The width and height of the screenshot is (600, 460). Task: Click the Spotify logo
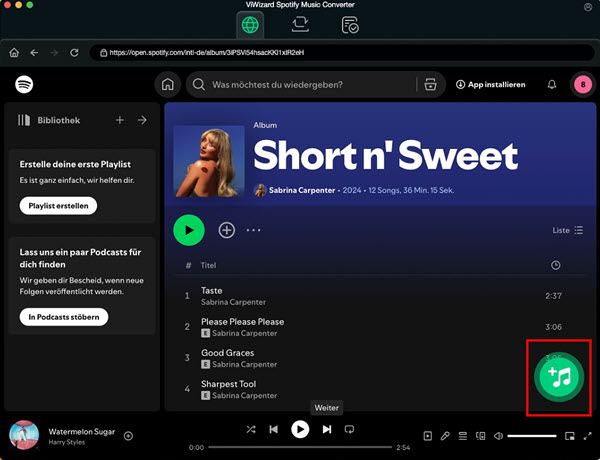click(24, 84)
